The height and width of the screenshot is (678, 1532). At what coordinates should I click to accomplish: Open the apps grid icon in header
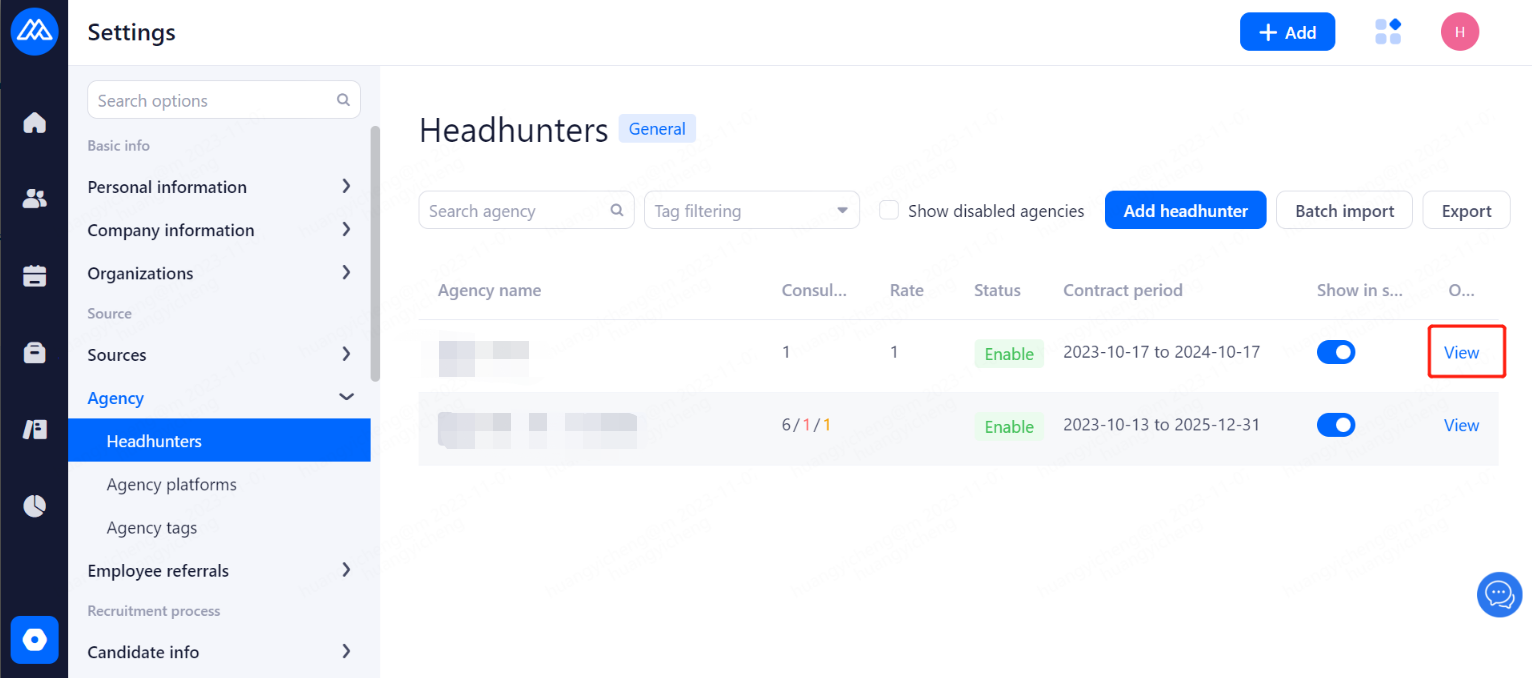1388,32
